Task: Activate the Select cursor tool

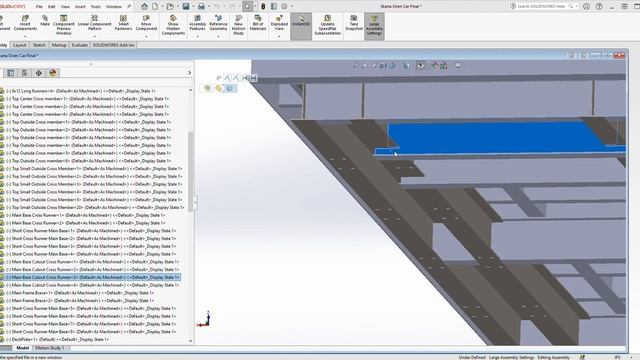Action: (247, 7)
